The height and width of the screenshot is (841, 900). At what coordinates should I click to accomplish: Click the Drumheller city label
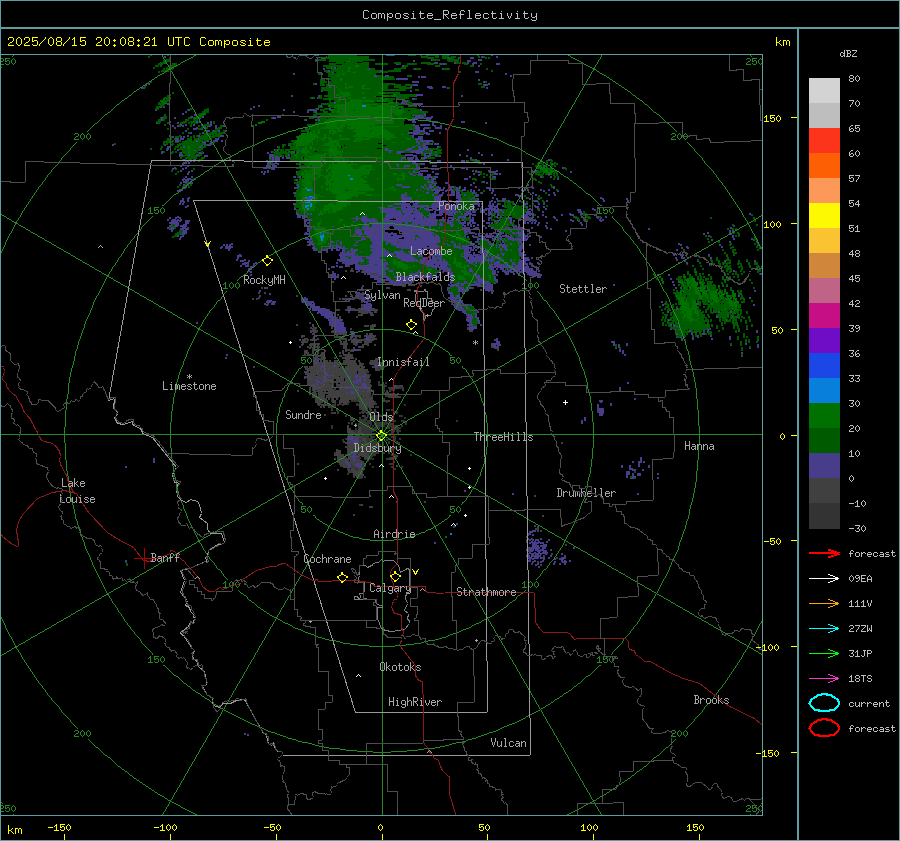[586, 493]
